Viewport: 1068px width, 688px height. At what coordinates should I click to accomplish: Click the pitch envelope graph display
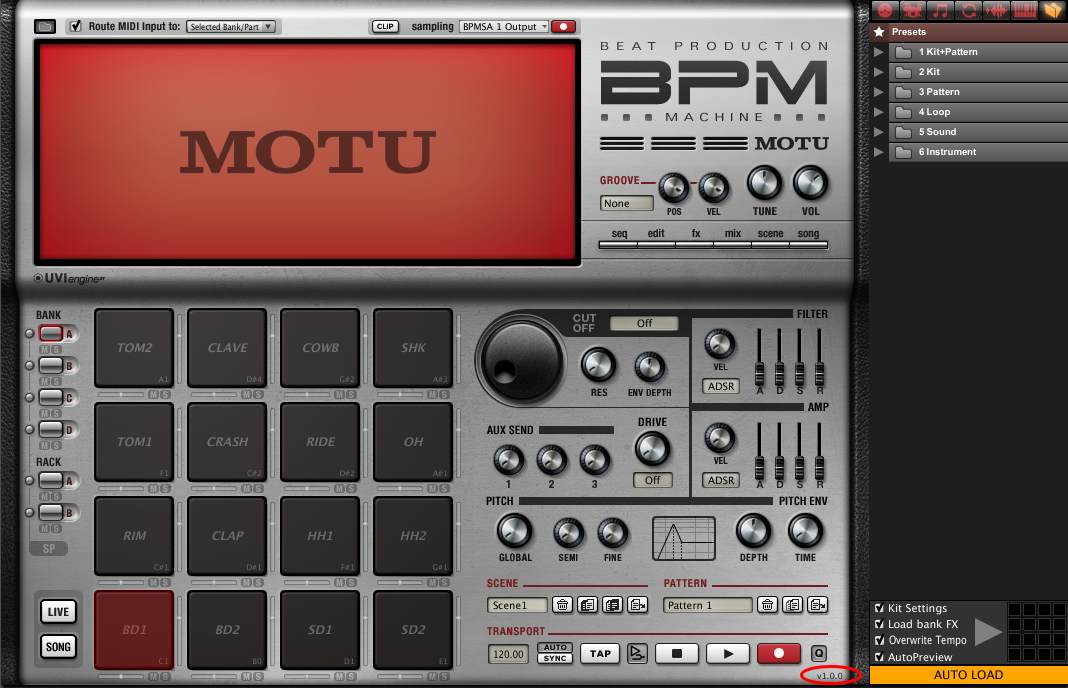click(684, 538)
